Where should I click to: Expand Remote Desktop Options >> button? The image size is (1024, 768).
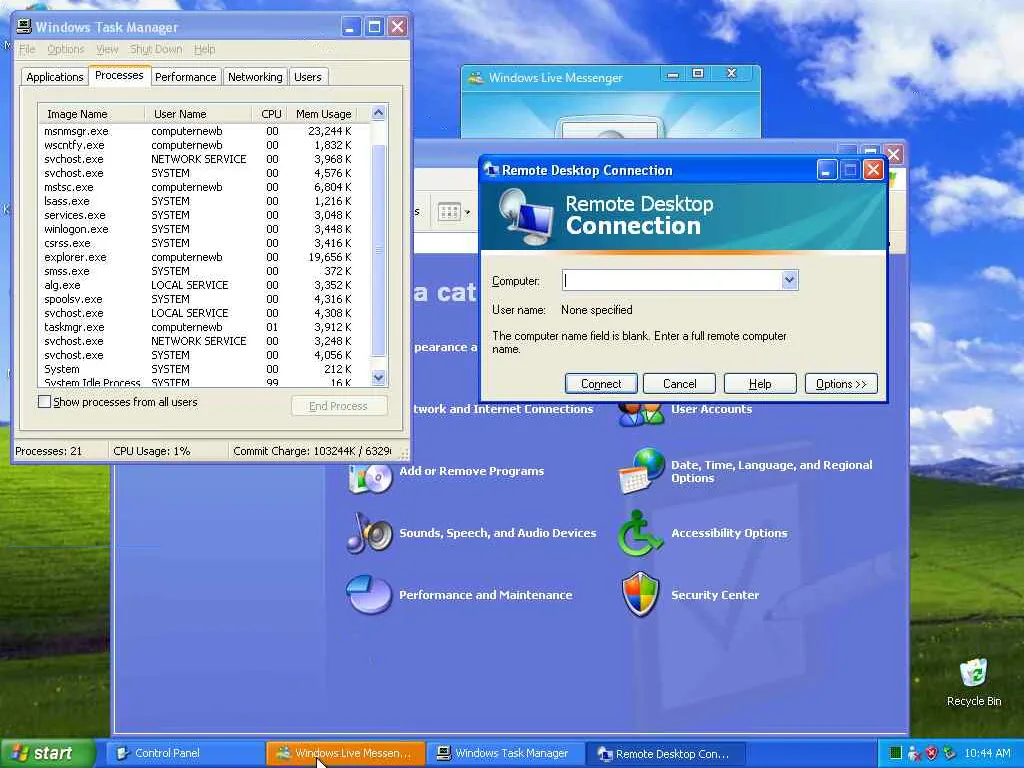(841, 384)
